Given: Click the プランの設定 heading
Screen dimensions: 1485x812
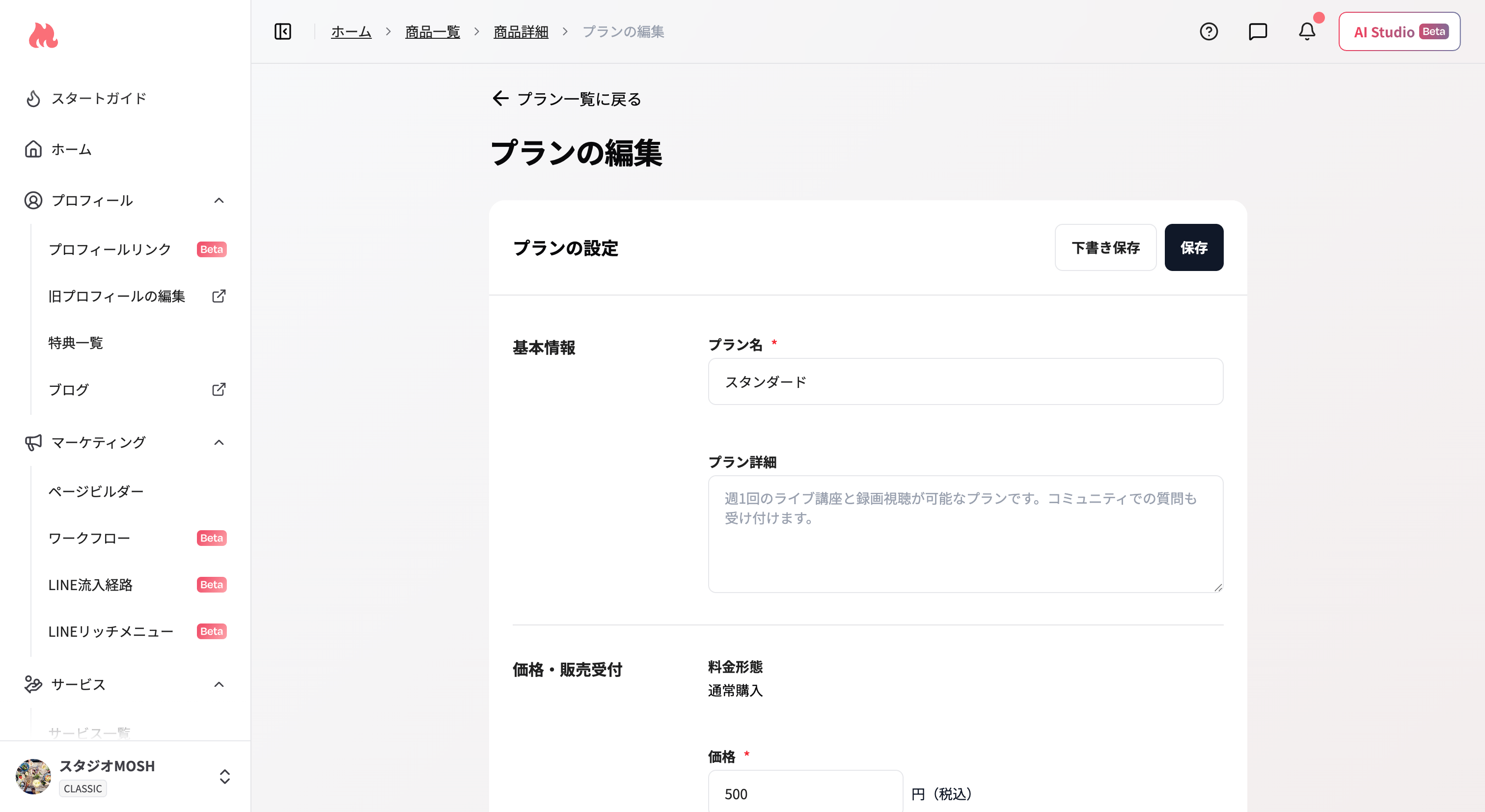Looking at the screenshot, I should [x=566, y=248].
